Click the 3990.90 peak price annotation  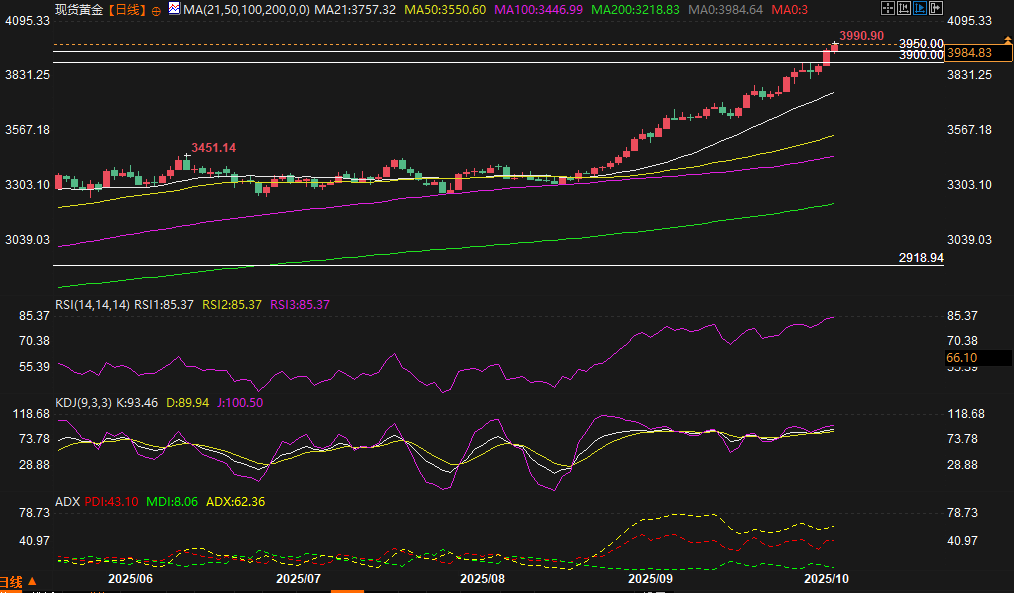point(861,36)
